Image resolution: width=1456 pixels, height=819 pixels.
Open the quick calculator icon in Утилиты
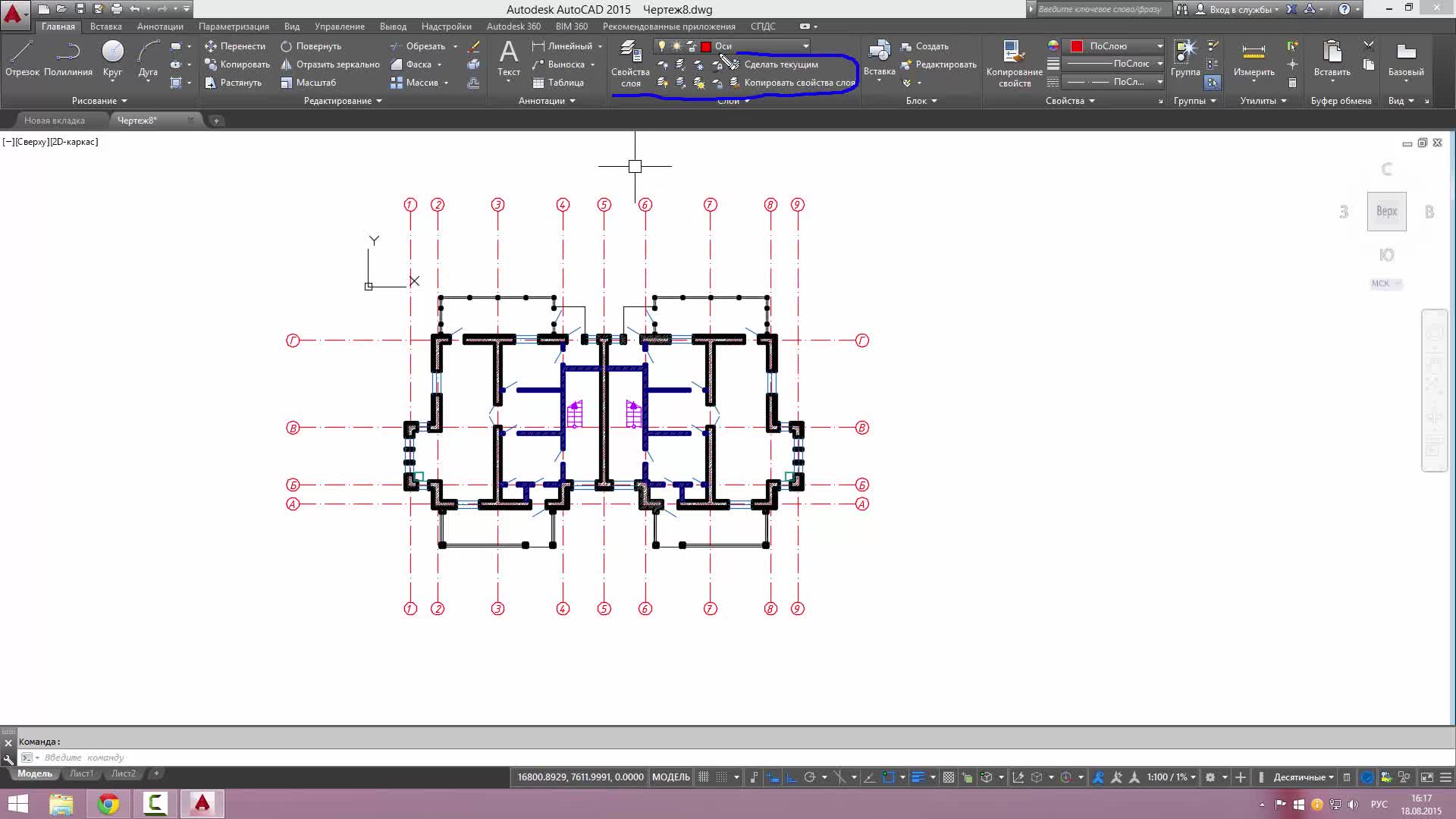click(x=1293, y=83)
